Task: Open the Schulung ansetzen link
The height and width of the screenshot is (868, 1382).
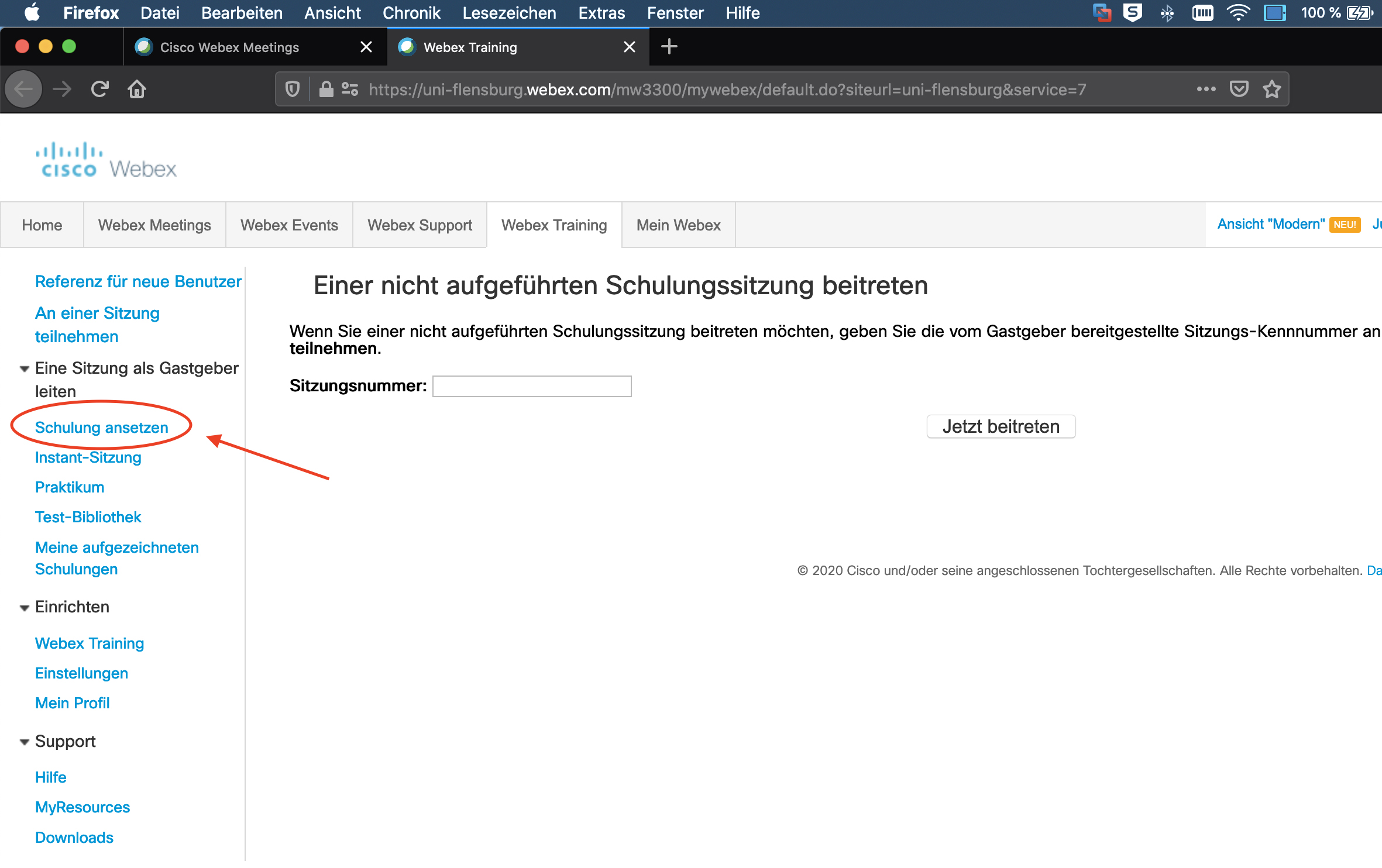Action: (102, 428)
